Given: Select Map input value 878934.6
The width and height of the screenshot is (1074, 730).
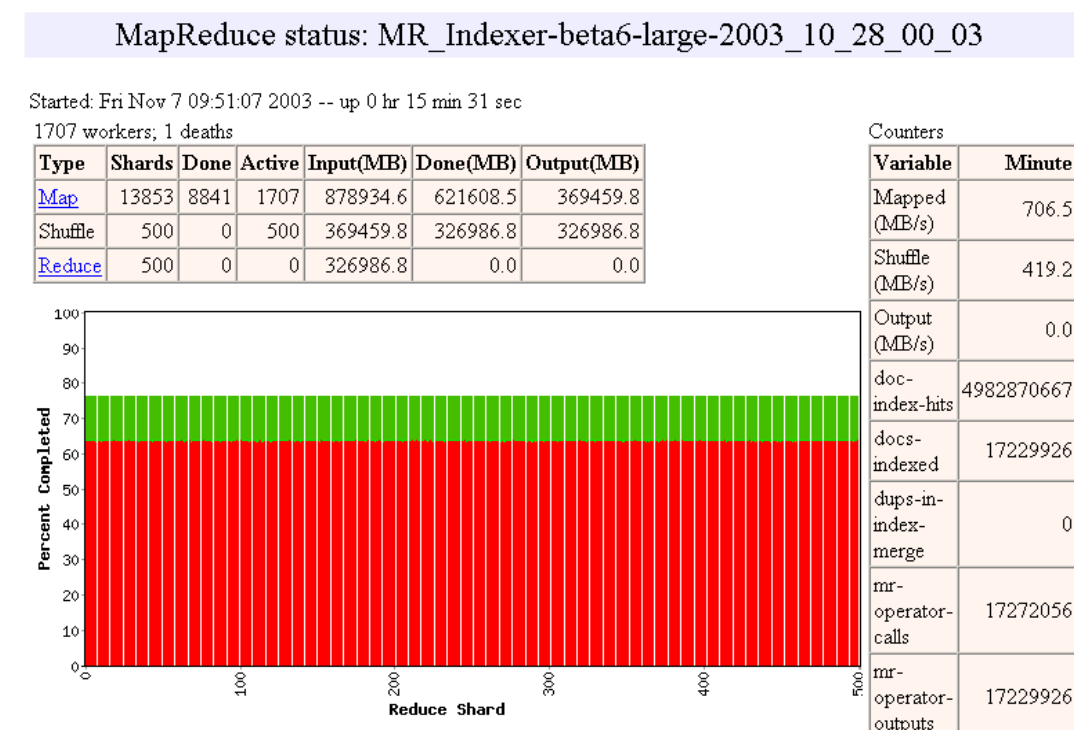Looking at the screenshot, I should (x=366, y=197).
